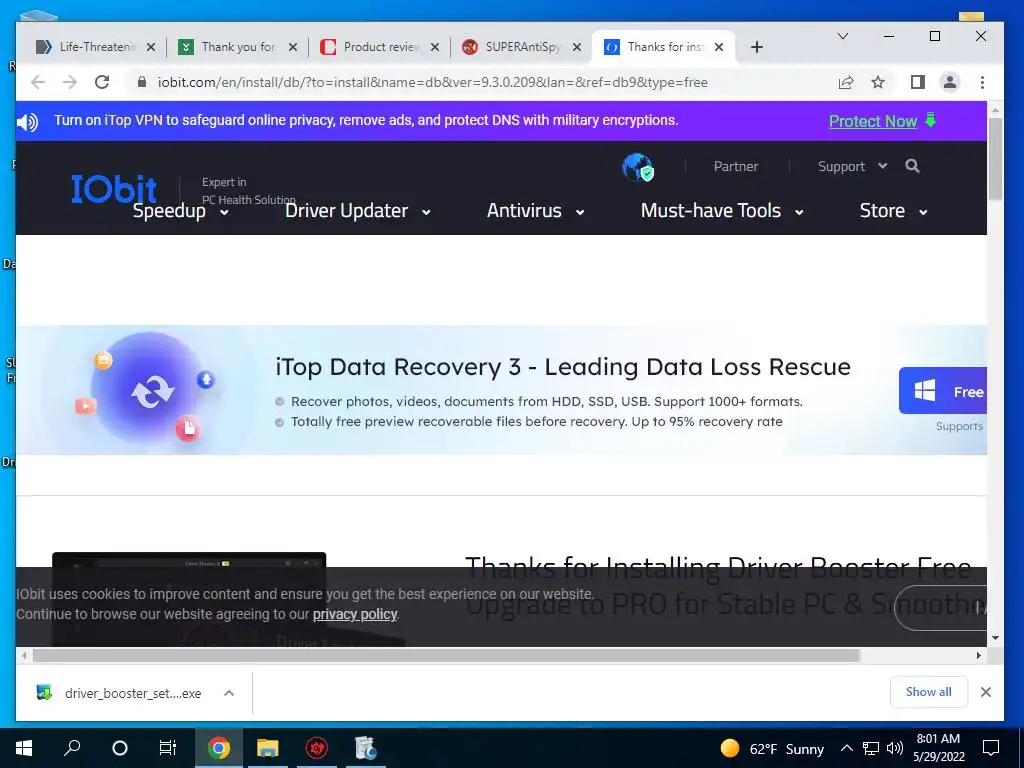Click the Free download button

942,391
